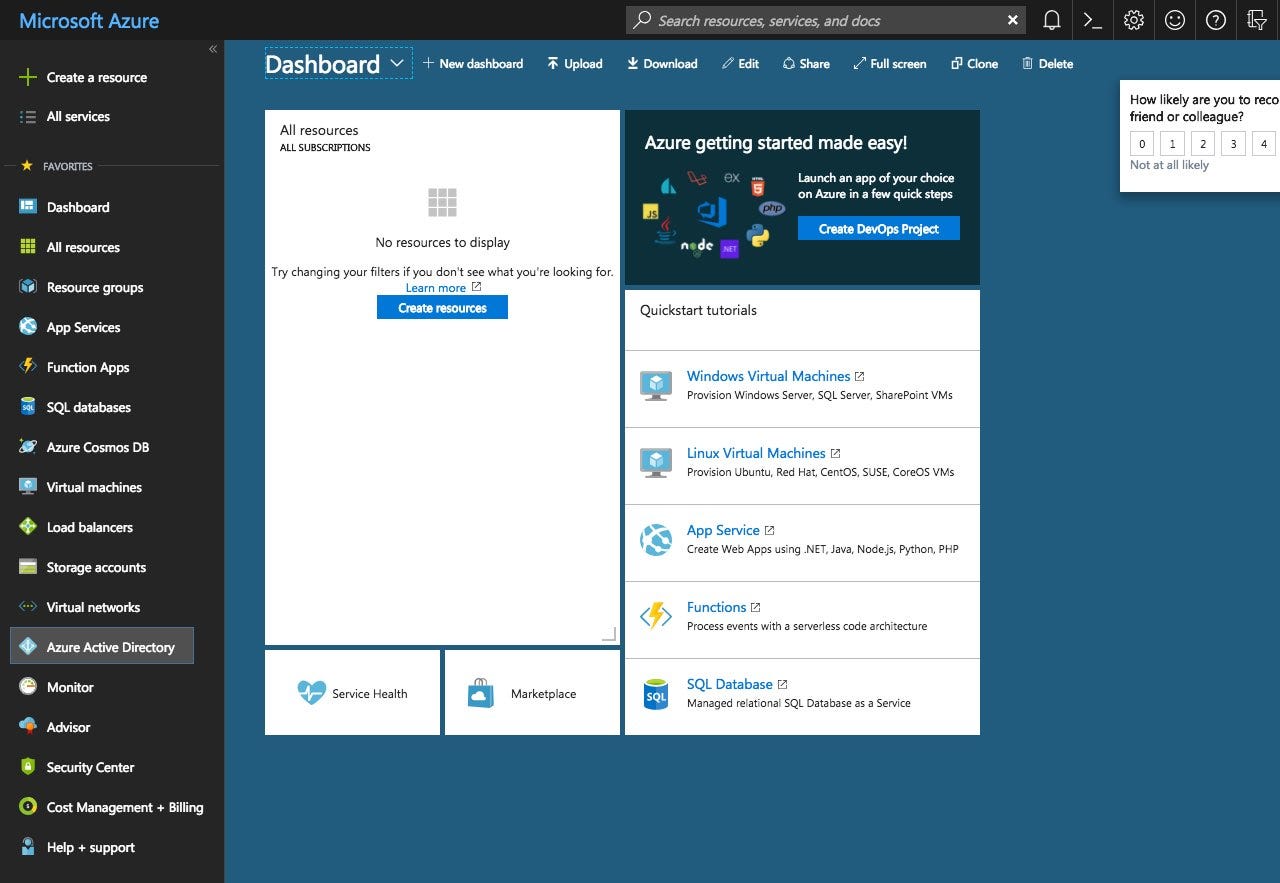The width and height of the screenshot is (1280, 883).
Task: Click the All resources grid icon
Action: (x=28, y=247)
